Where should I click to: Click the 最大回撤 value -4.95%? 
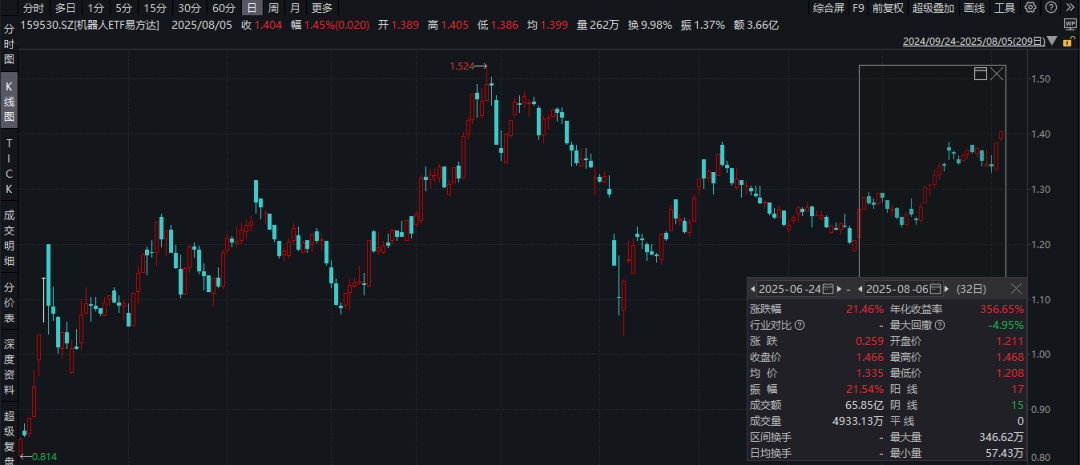click(1006, 325)
